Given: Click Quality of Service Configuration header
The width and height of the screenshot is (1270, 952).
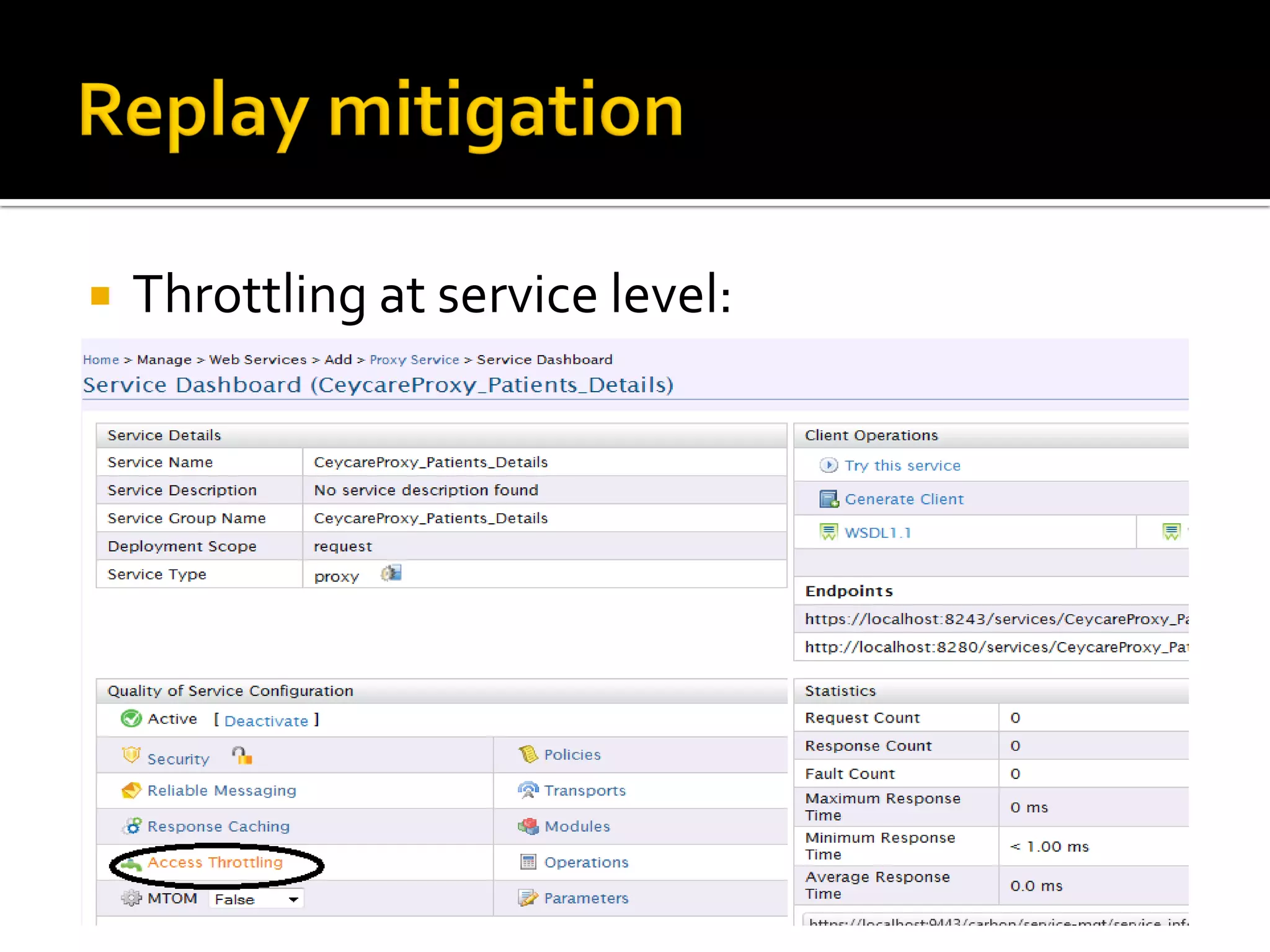Looking at the screenshot, I should [442, 690].
